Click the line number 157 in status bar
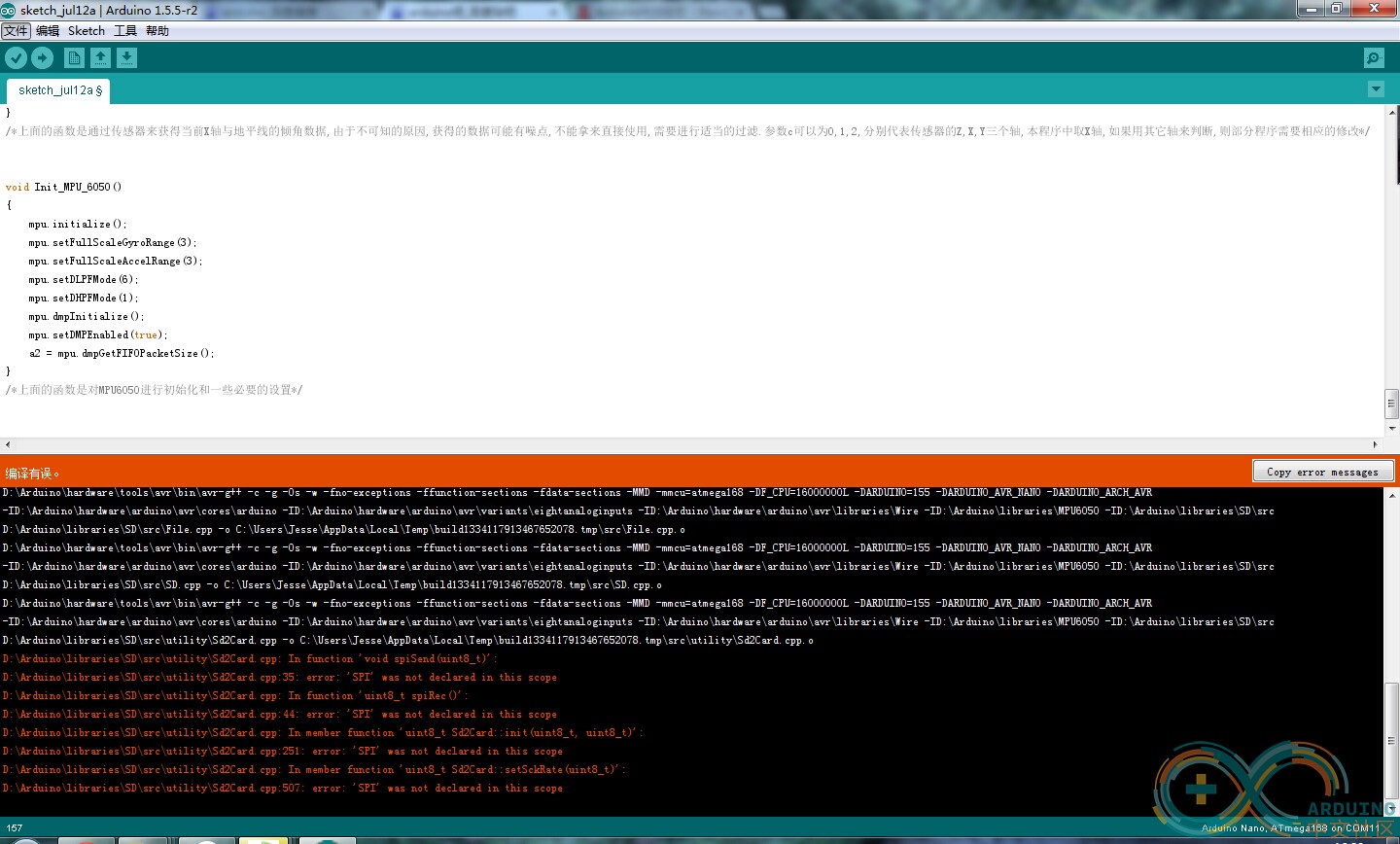This screenshot has height=844, width=1400. point(15,828)
